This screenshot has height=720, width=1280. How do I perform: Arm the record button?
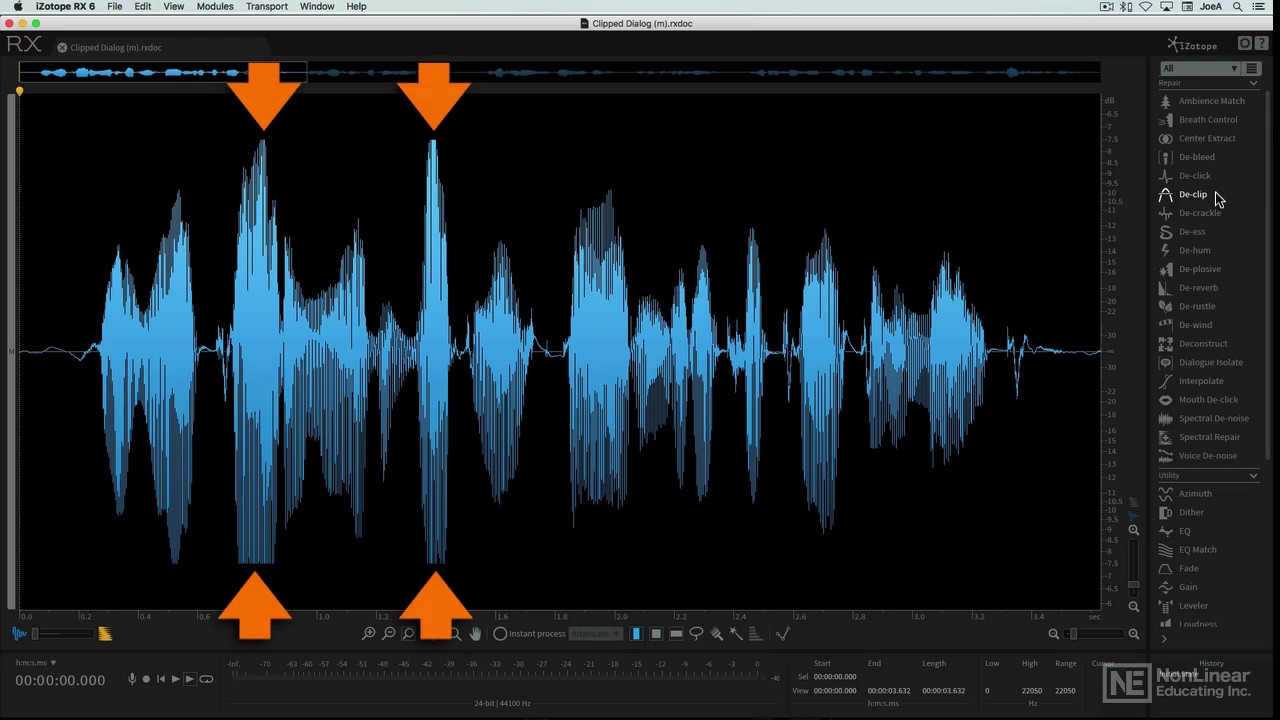coord(146,679)
